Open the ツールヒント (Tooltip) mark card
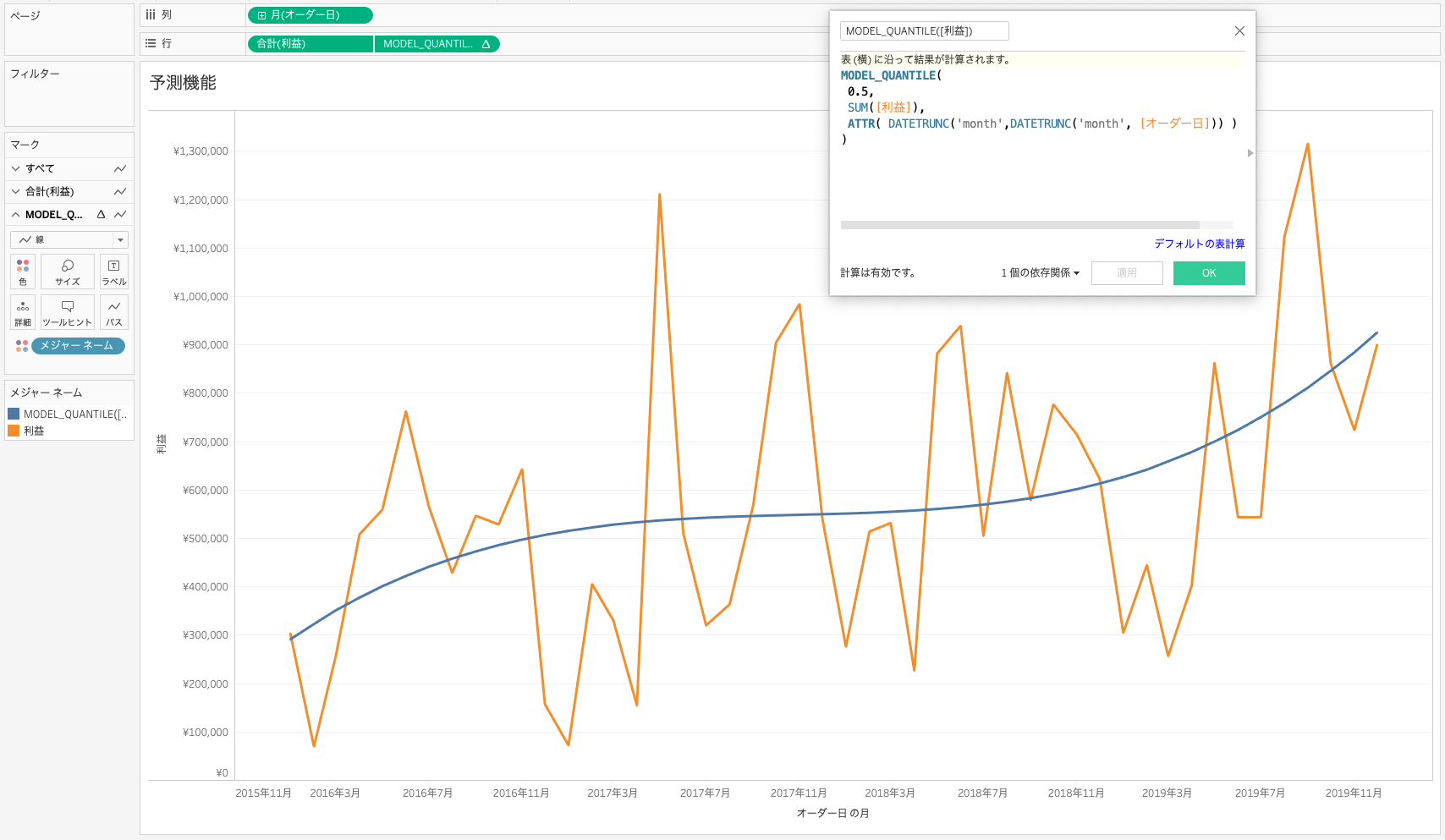This screenshot has width=1445, height=840. (x=68, y=312)
